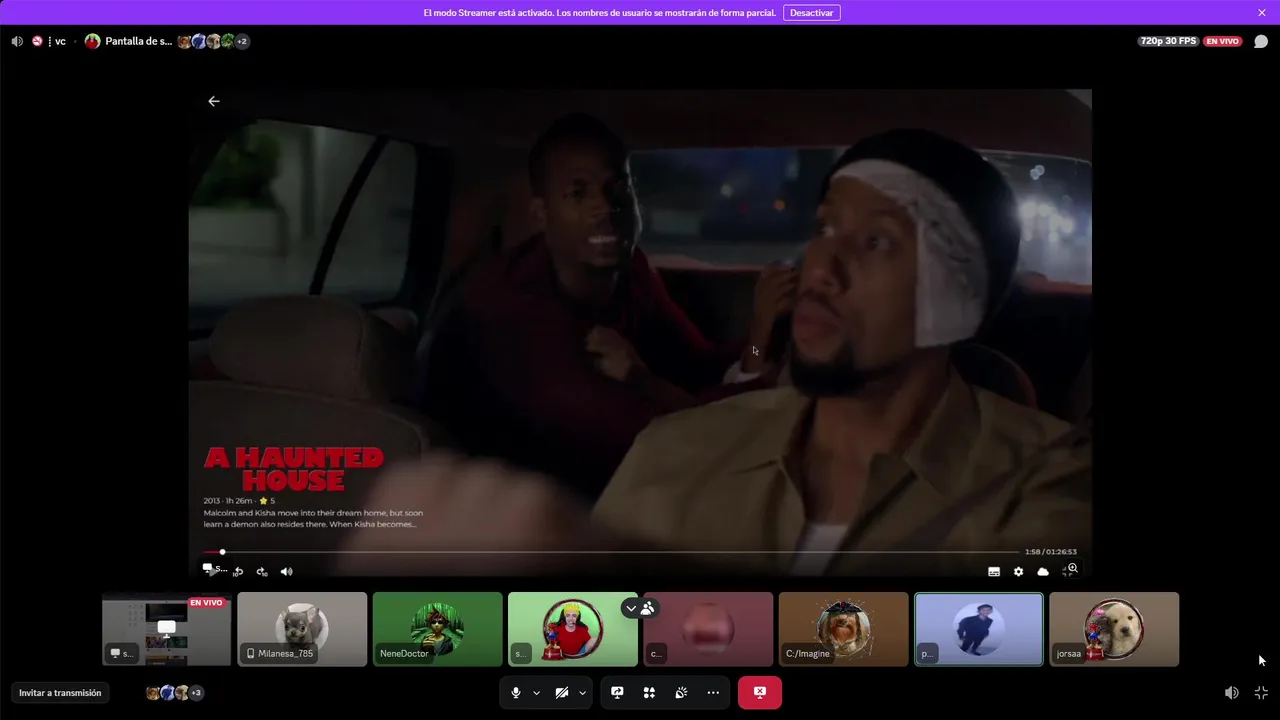This screenshot has height=720, width=1280.
Task: Click the back arrow in the player
Action: [x=213, y=101]
